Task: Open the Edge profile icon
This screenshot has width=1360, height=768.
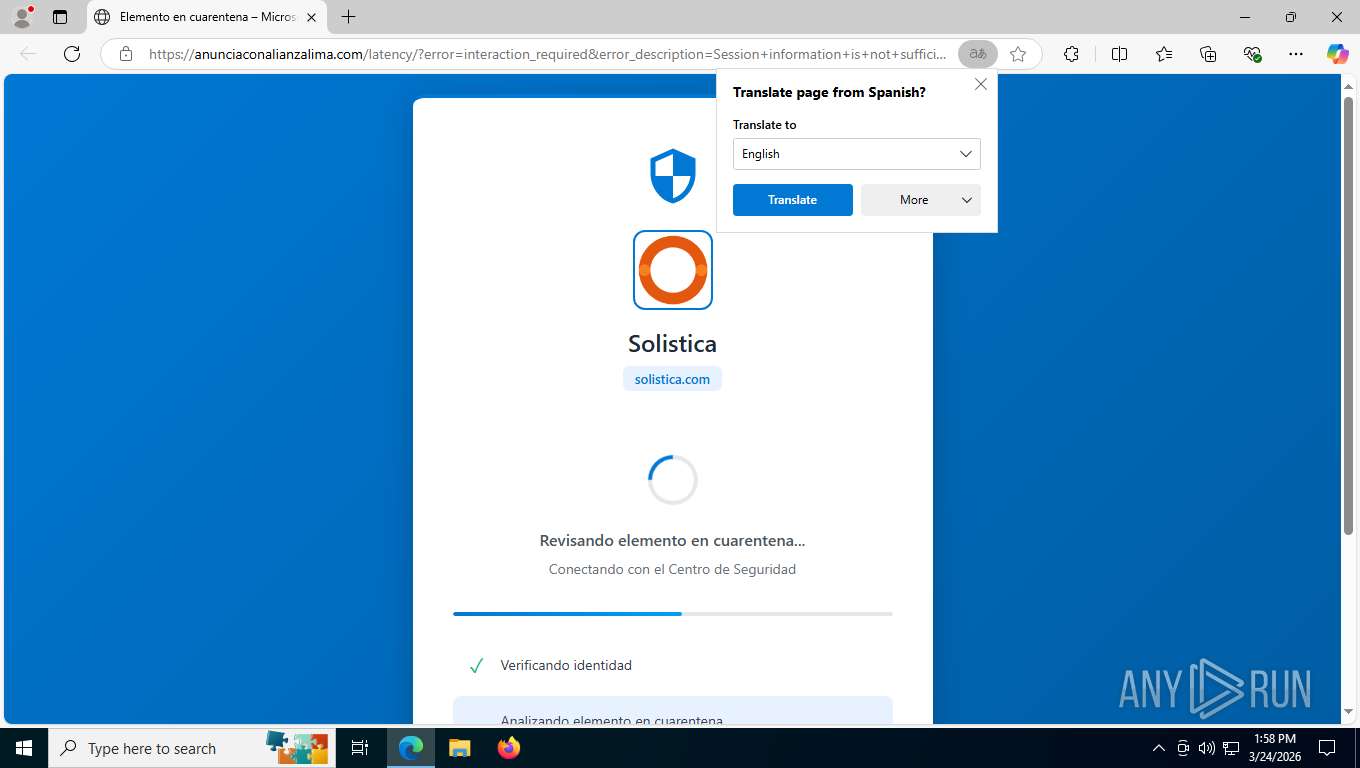Action: [x=21, y=17]
